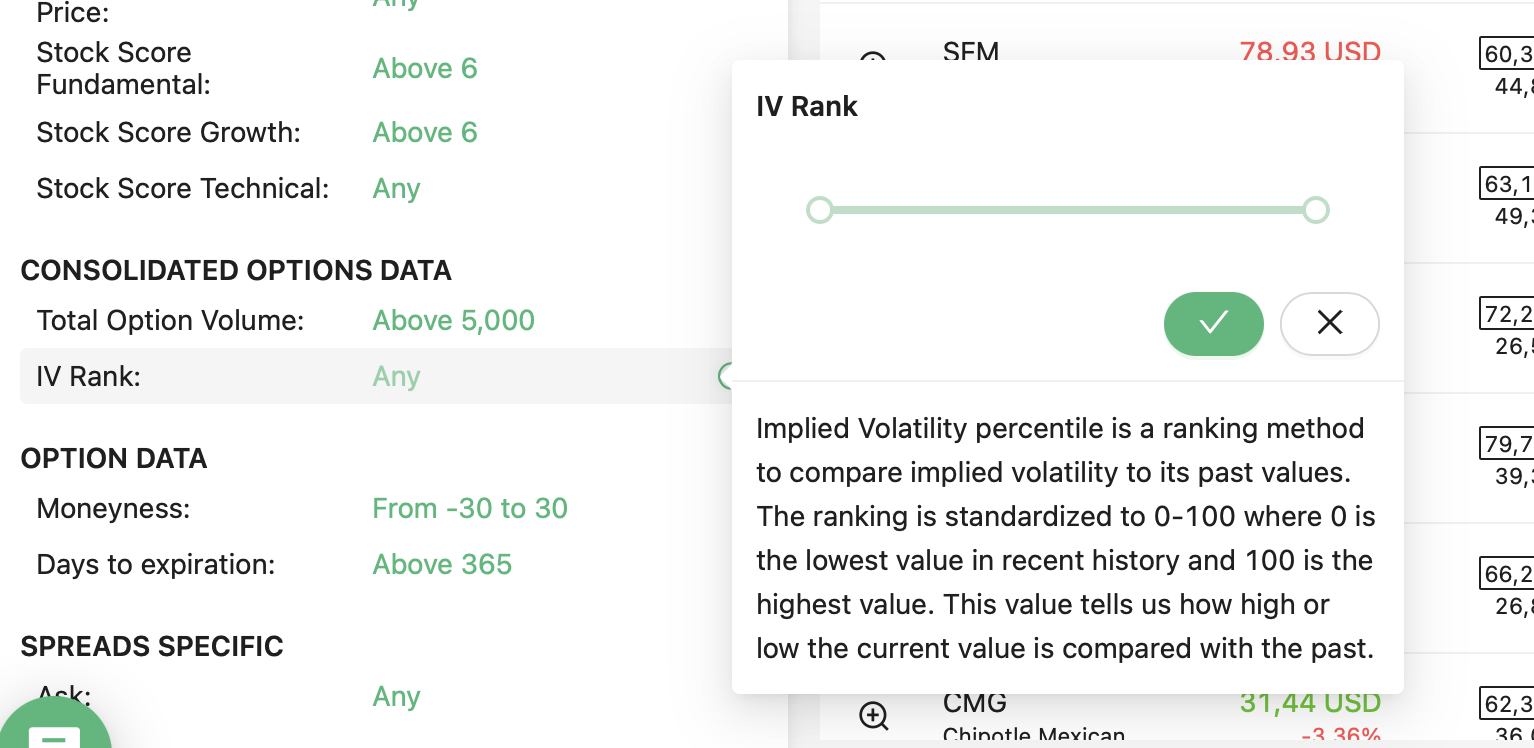The image size is (1534, 748).
Task: Click the middle of the IV Rank slider track
Action: pyautogui.click(x=1067, y=210)
